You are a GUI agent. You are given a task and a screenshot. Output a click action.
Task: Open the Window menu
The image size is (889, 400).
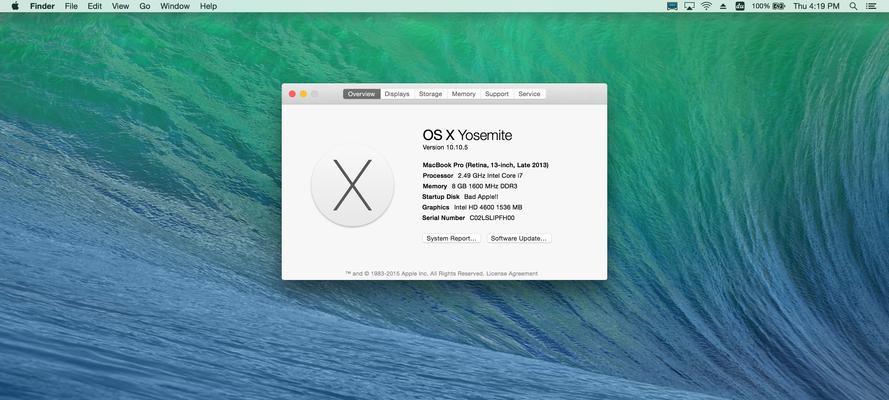(175, 6)
